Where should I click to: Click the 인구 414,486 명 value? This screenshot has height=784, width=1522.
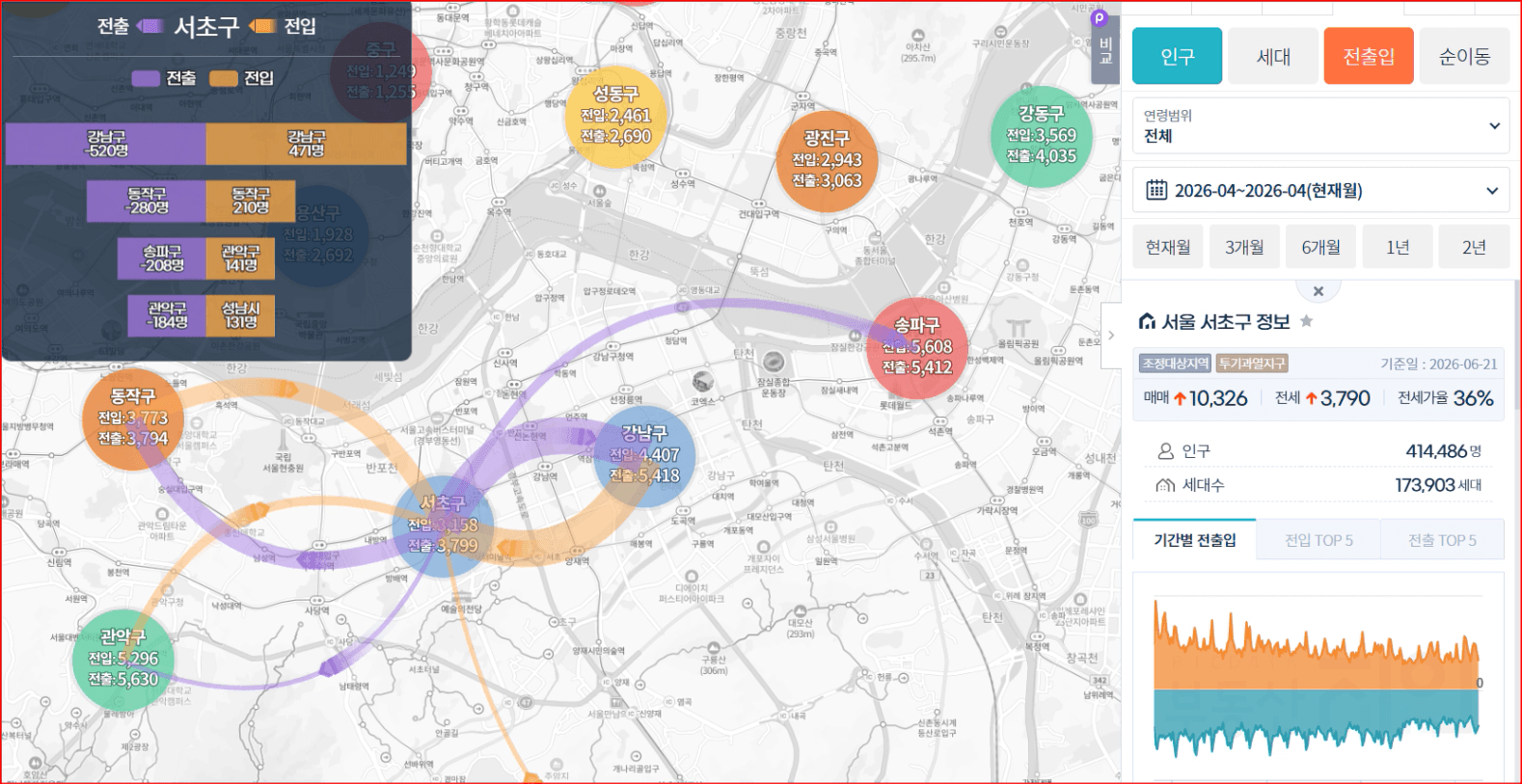point(1444,450)
